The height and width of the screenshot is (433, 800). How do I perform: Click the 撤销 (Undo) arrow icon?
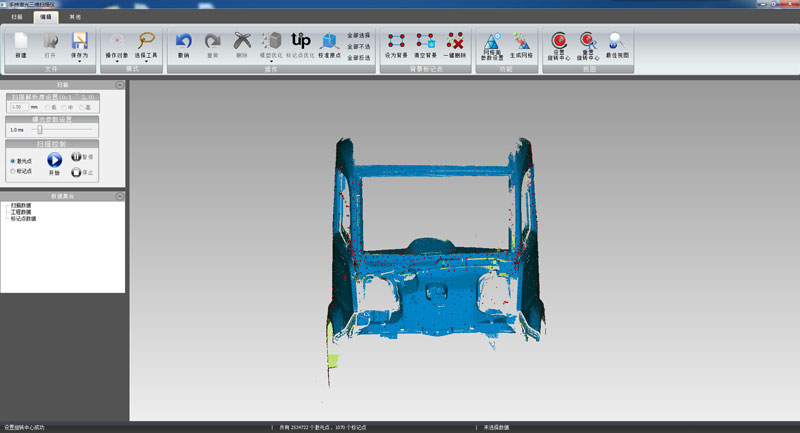click(x=183, y=41)
